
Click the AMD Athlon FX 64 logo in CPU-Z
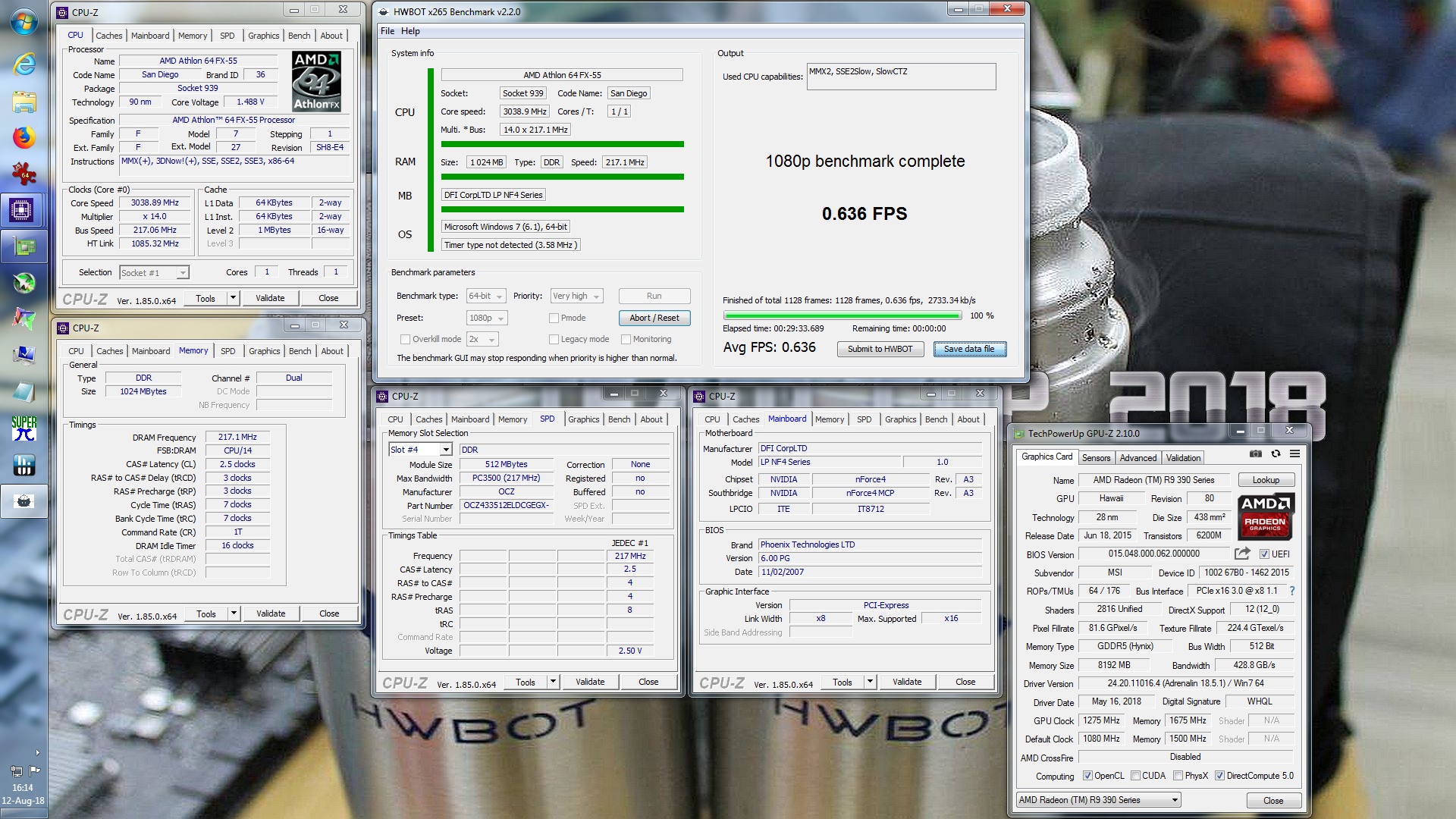[x=316, y=82]
